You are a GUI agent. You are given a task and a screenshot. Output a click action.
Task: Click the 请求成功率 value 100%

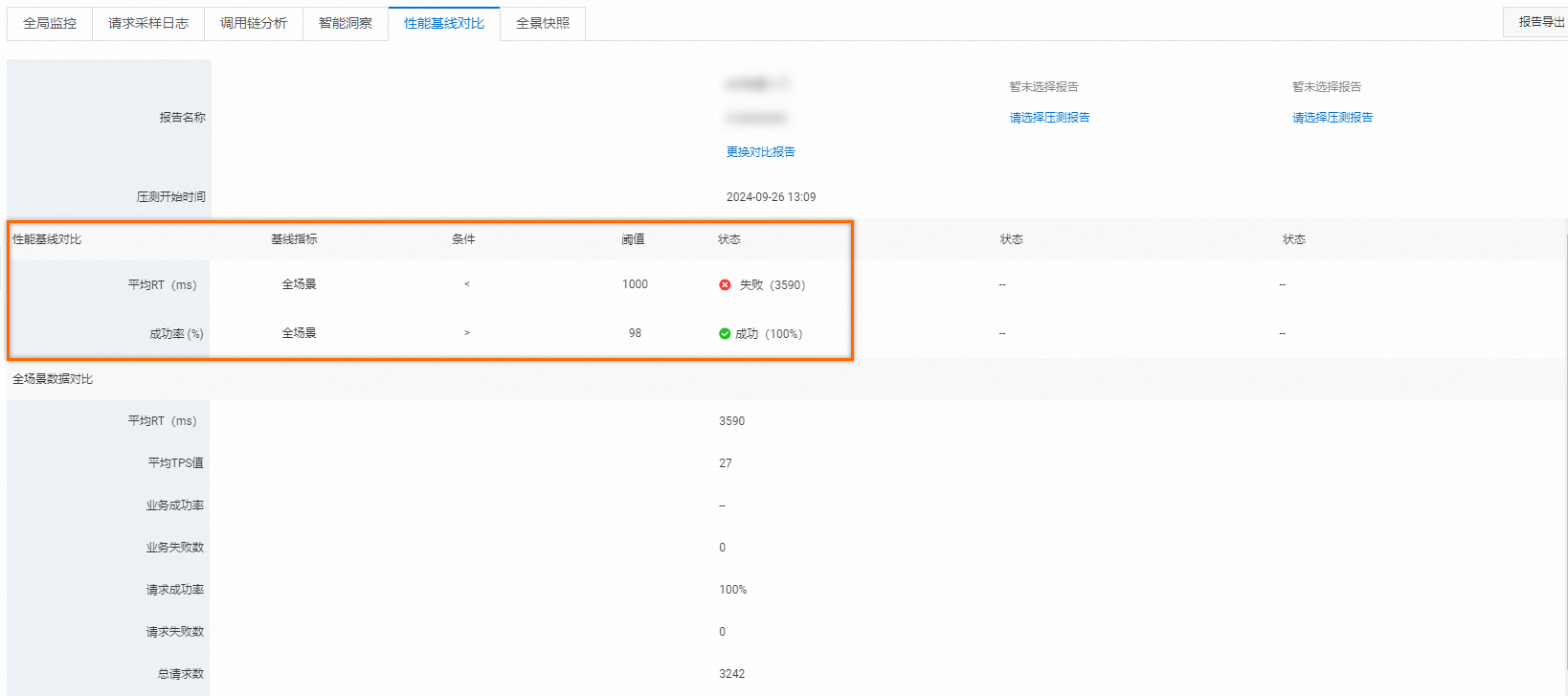(x=733, y=590)
